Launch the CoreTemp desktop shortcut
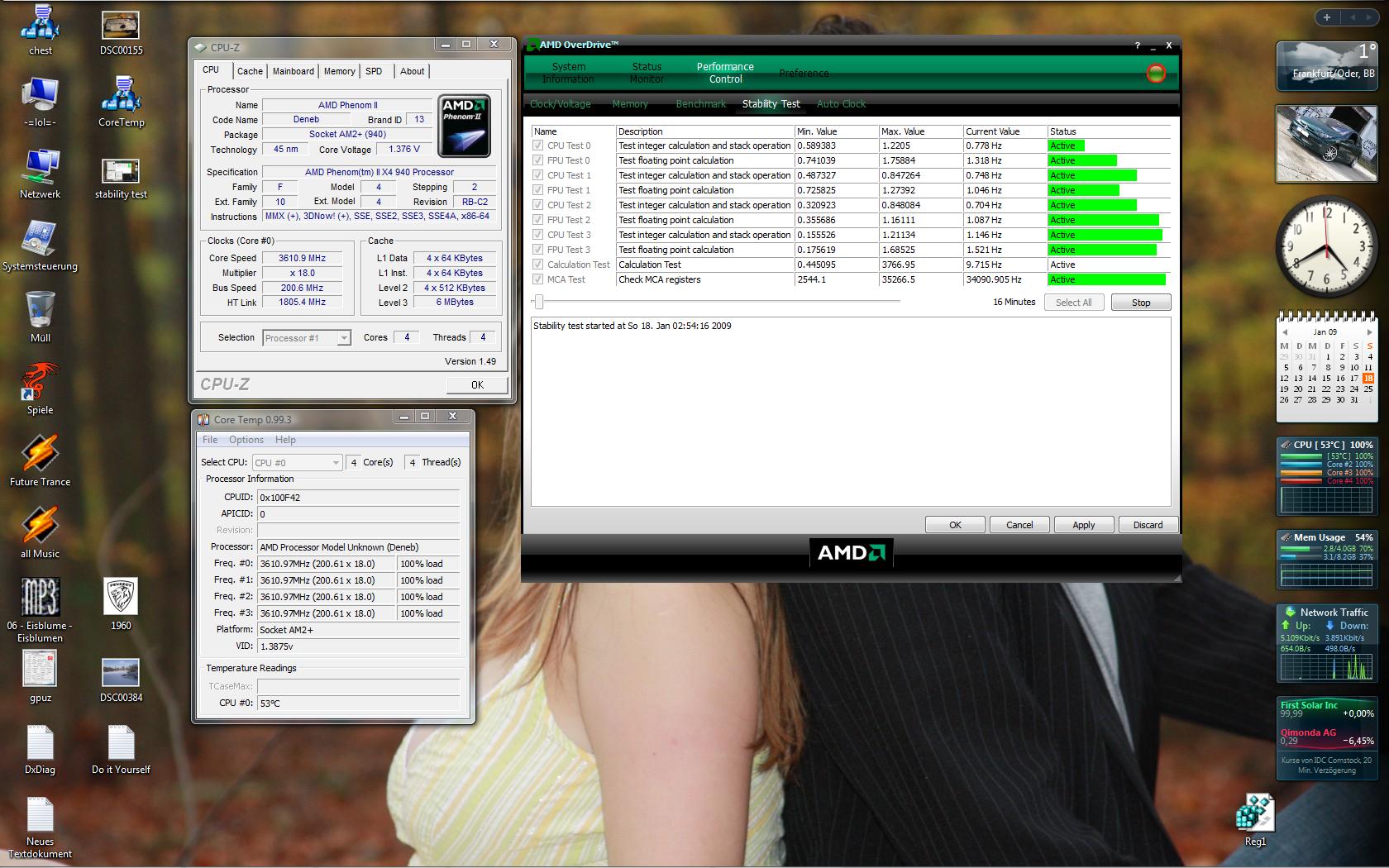1389x868 pixels. click(x=122, y=101)
